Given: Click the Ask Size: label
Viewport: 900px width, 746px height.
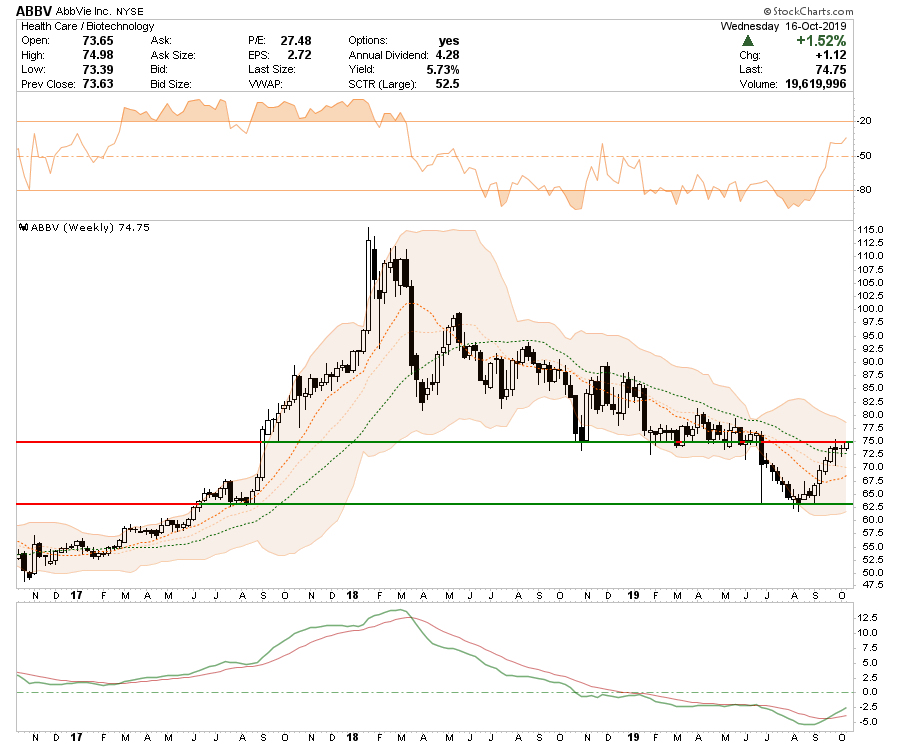Looking at the screenshot, I should (x=173, y=55).
